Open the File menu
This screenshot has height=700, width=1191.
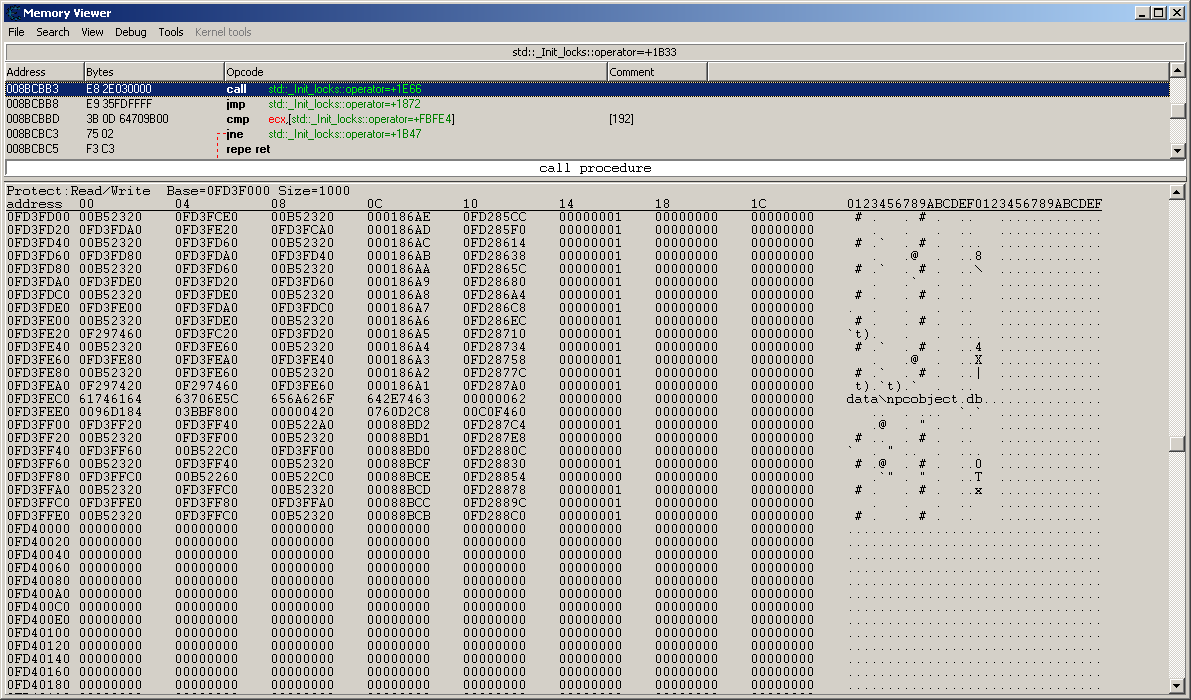click(x=16, y=32)
